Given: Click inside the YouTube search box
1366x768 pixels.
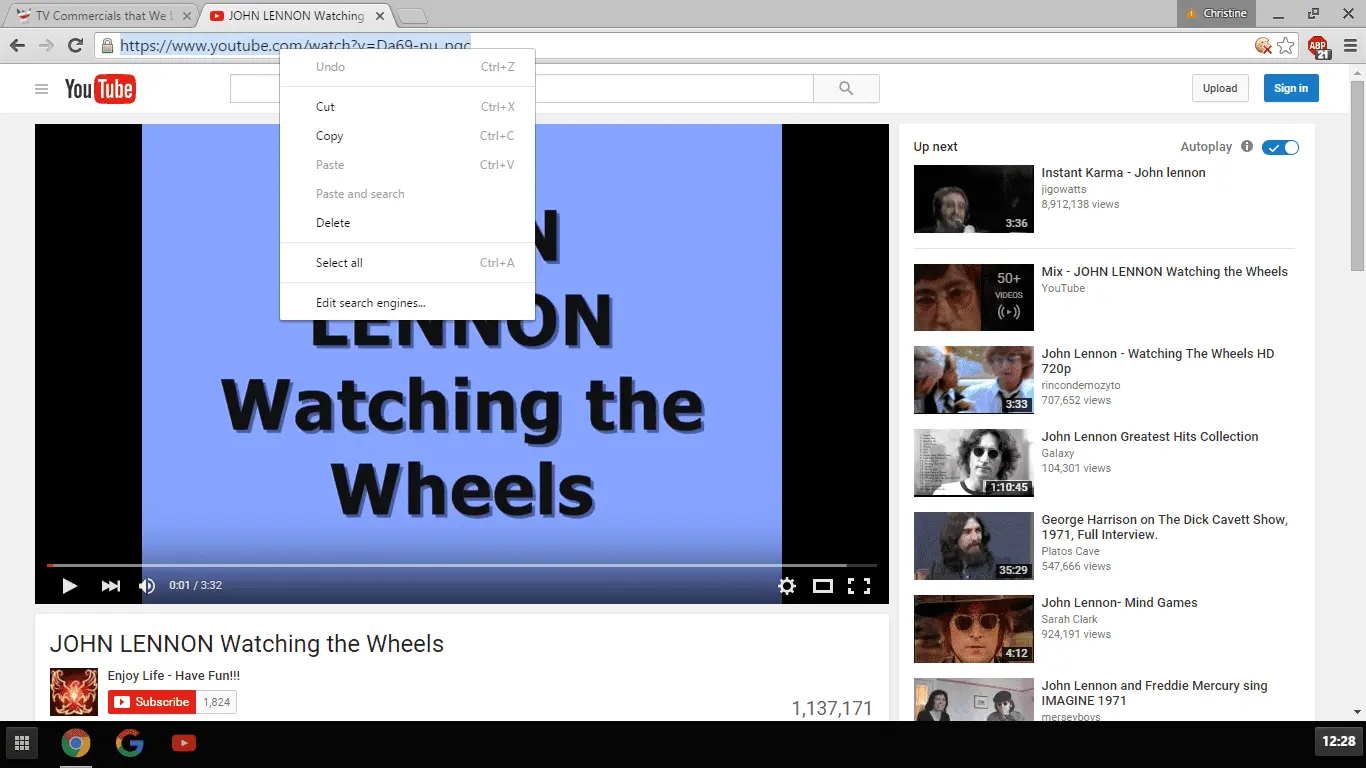Looking at the screenshot, I should [x=521, y=88].
